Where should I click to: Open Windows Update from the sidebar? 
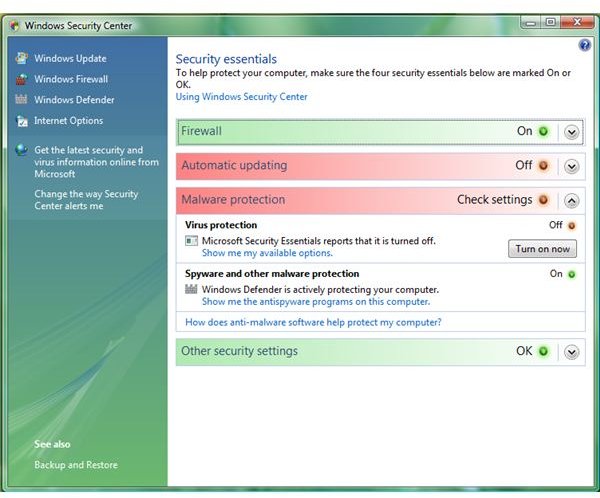click(x=70, y=59)
